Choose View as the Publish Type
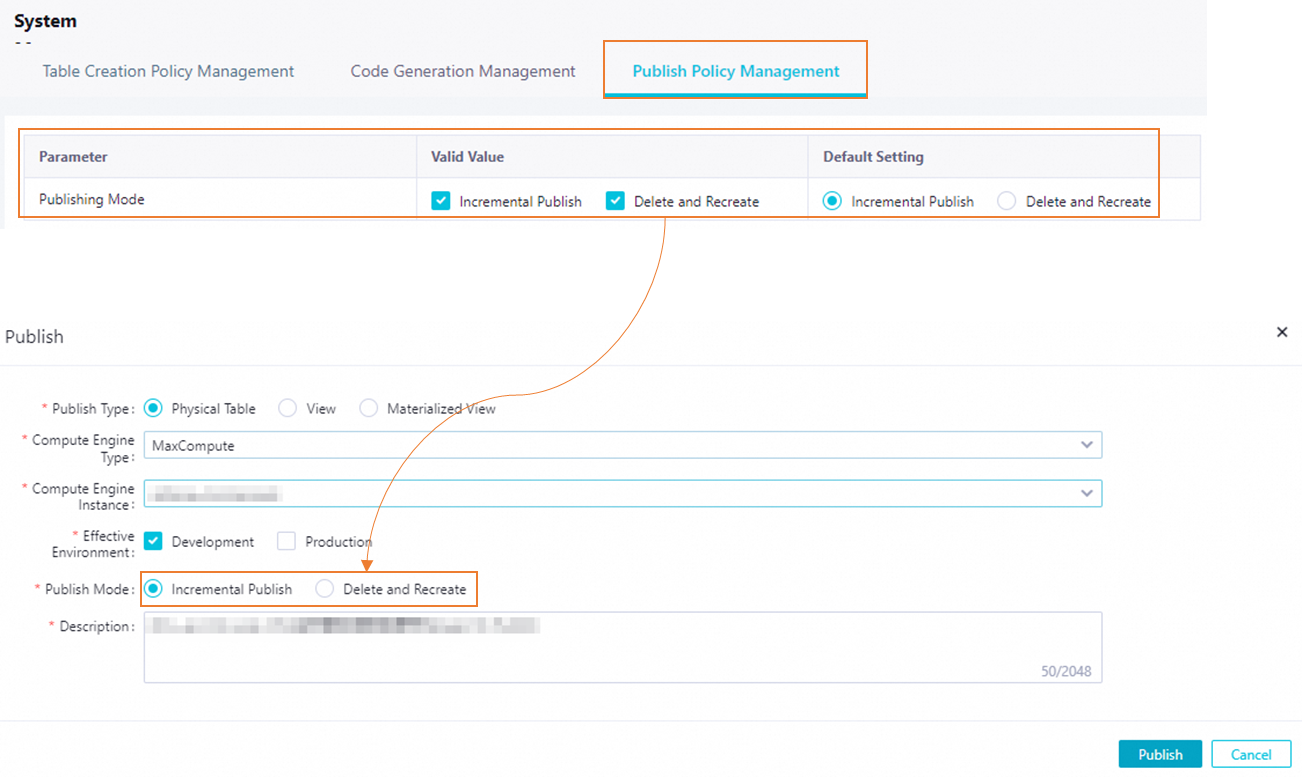The image size is (1302, 777). click(x=287, y=408)
